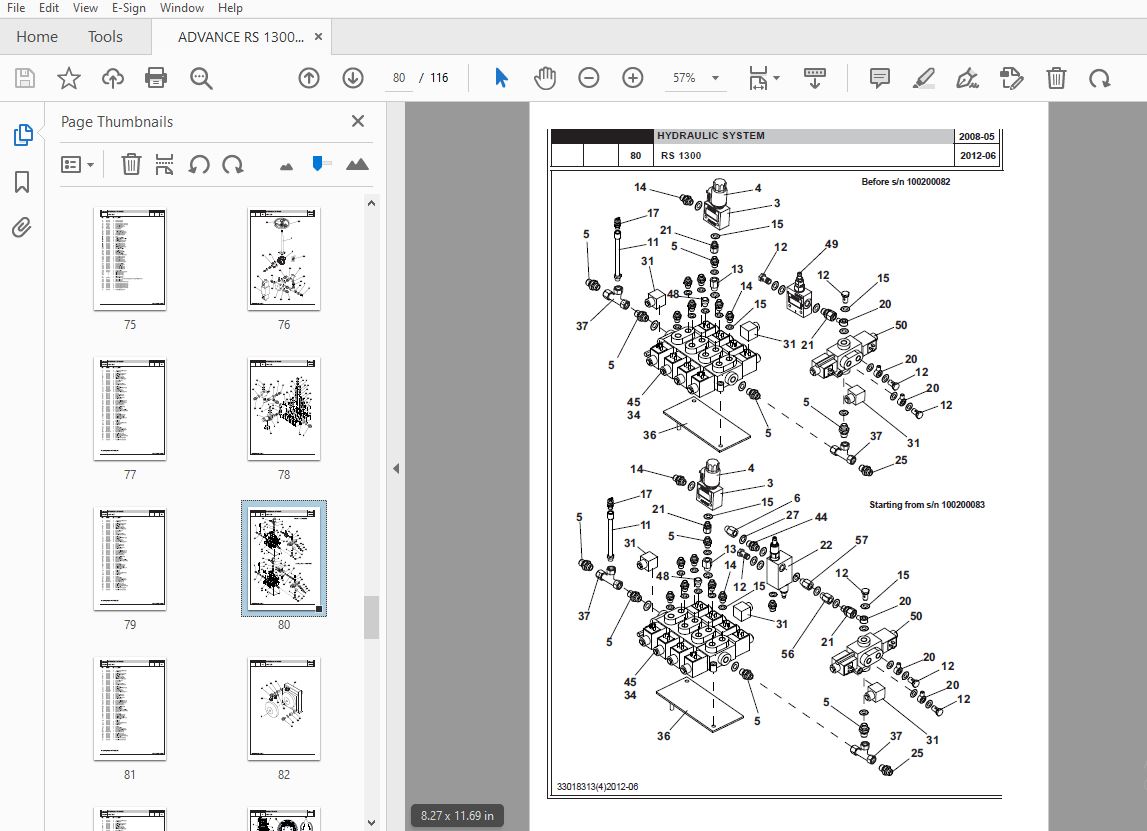Zoom out with minus icon
This screenshot has width=1147, height=831.
pyautogui.click(x=589, y=78)
